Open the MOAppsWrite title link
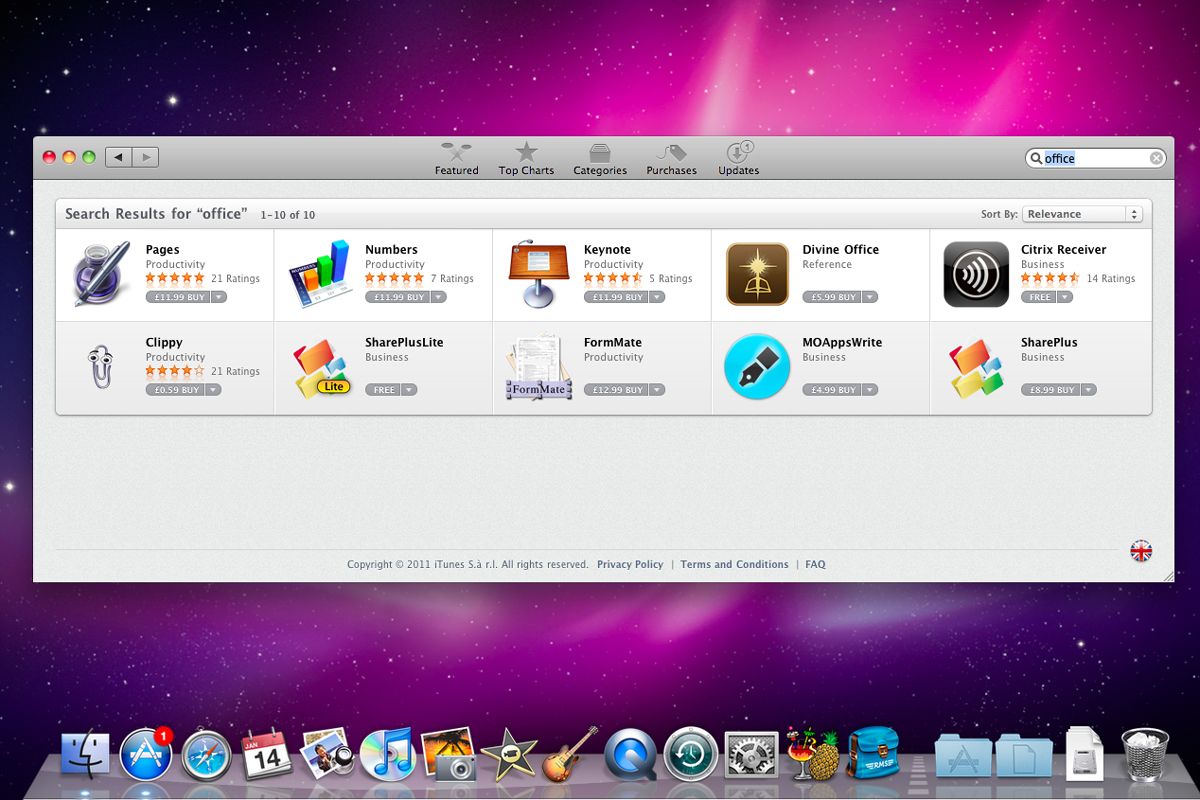Image resolution: width=1200 pixels, height=800 pixels. pos(842,342)
